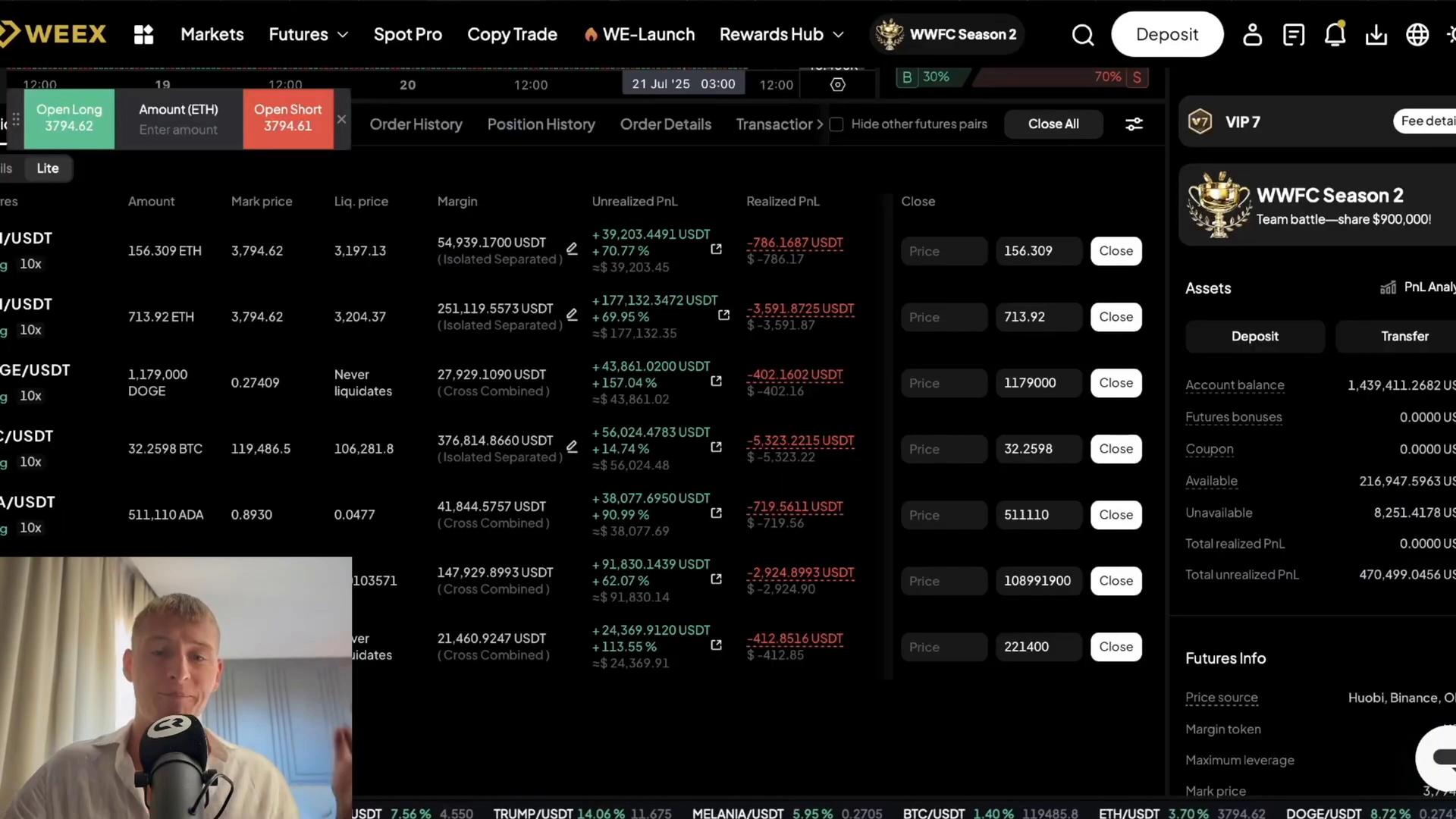1456x819 pixels.
Task: Share PnL of +38,077.6950 USDT position
Action: [x=716, y=513]
